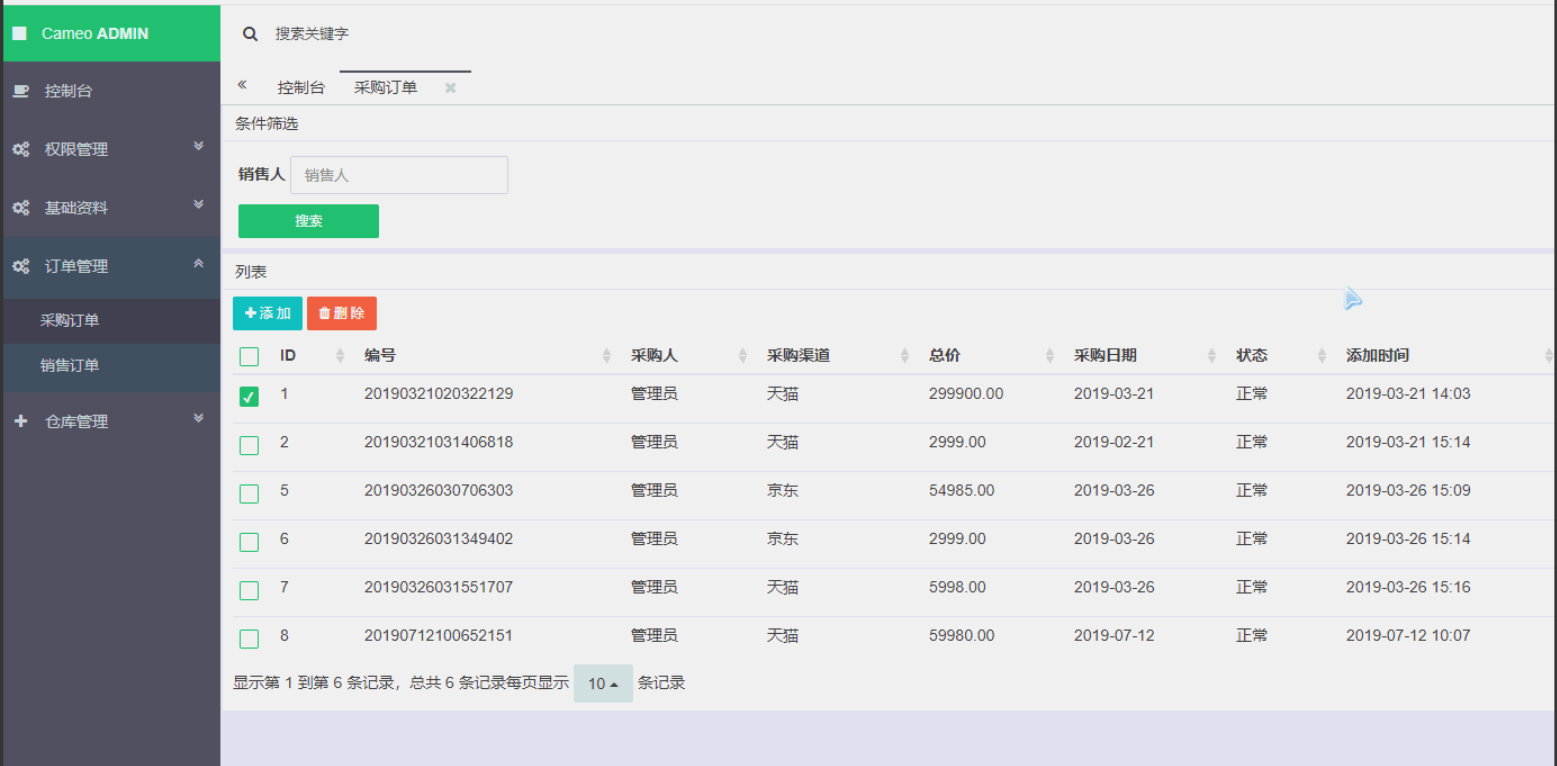Sort by 编号 column arrows

607,356
